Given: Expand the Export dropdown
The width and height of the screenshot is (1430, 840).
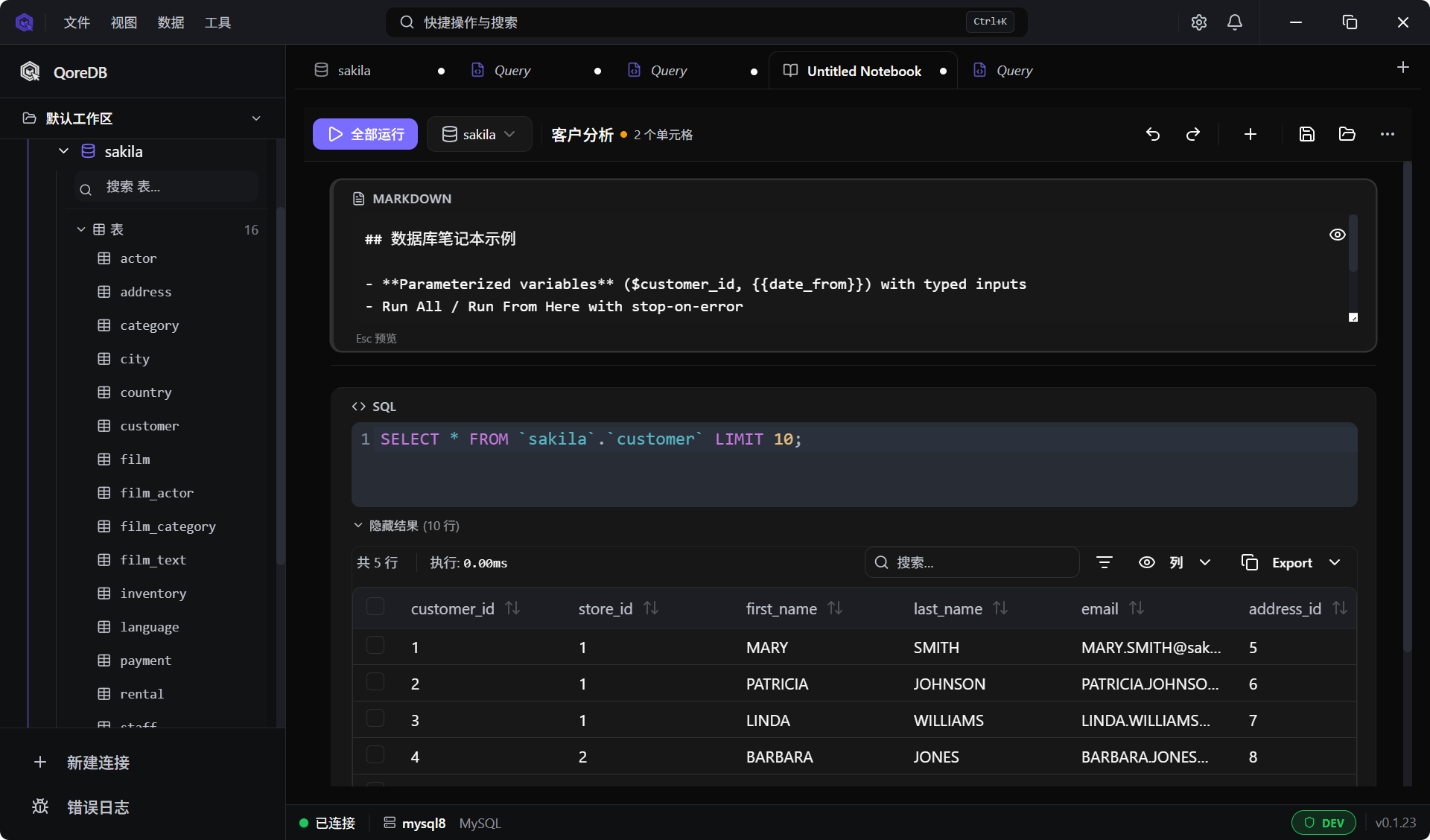Looking at the screenshot, I should click(x=1291, y=562).
